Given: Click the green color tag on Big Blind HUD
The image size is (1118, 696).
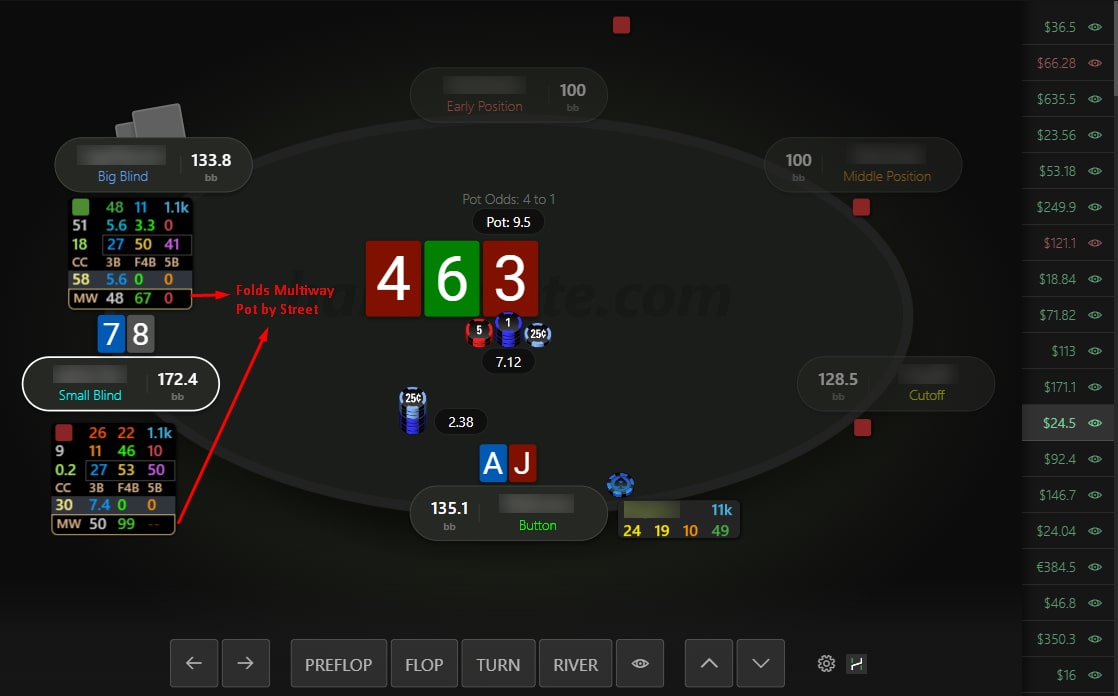Looking at the screenshot, I should (x=81, y=207).
